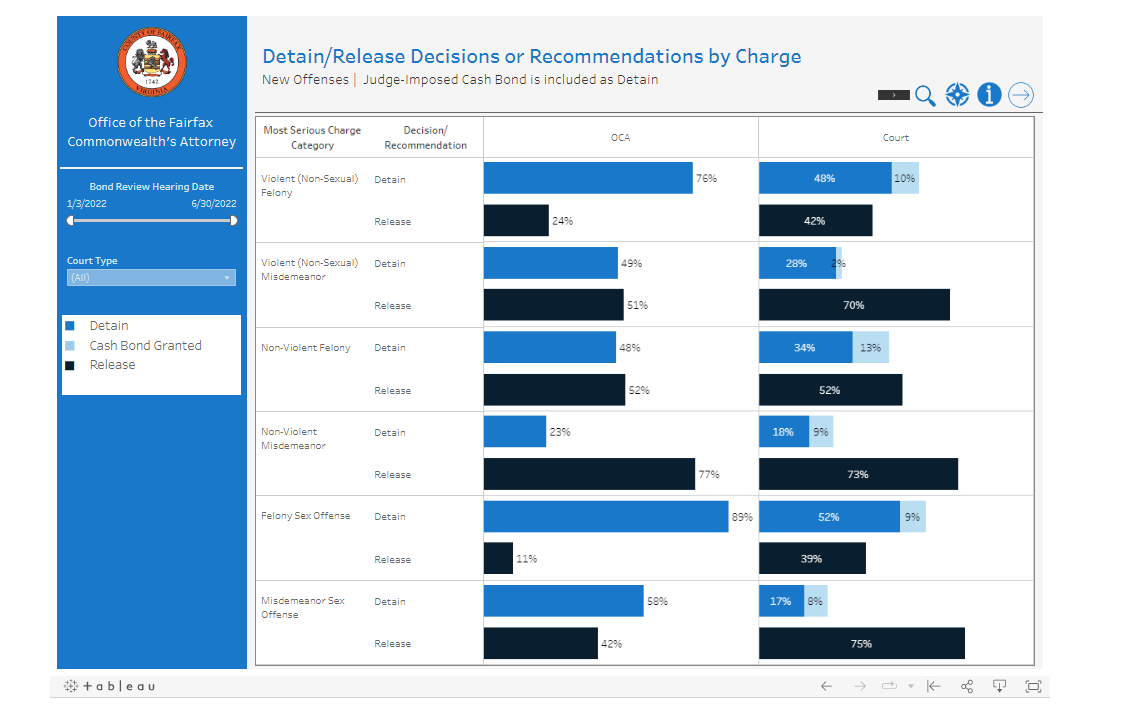Click the revert-to-start toolbar icon
The width and height of the screenshot is (1143, 726).
coord(934,686)
